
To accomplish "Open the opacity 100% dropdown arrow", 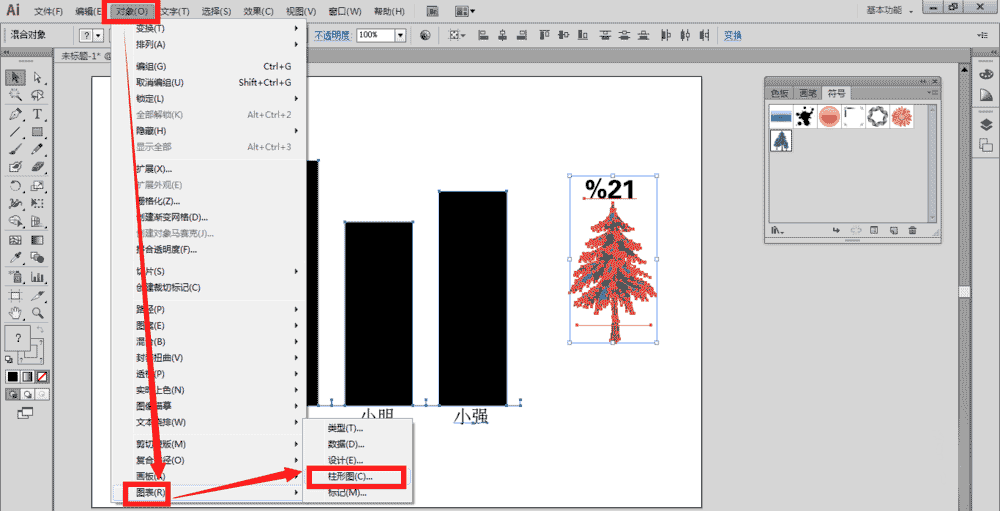I will pos(401,36).
